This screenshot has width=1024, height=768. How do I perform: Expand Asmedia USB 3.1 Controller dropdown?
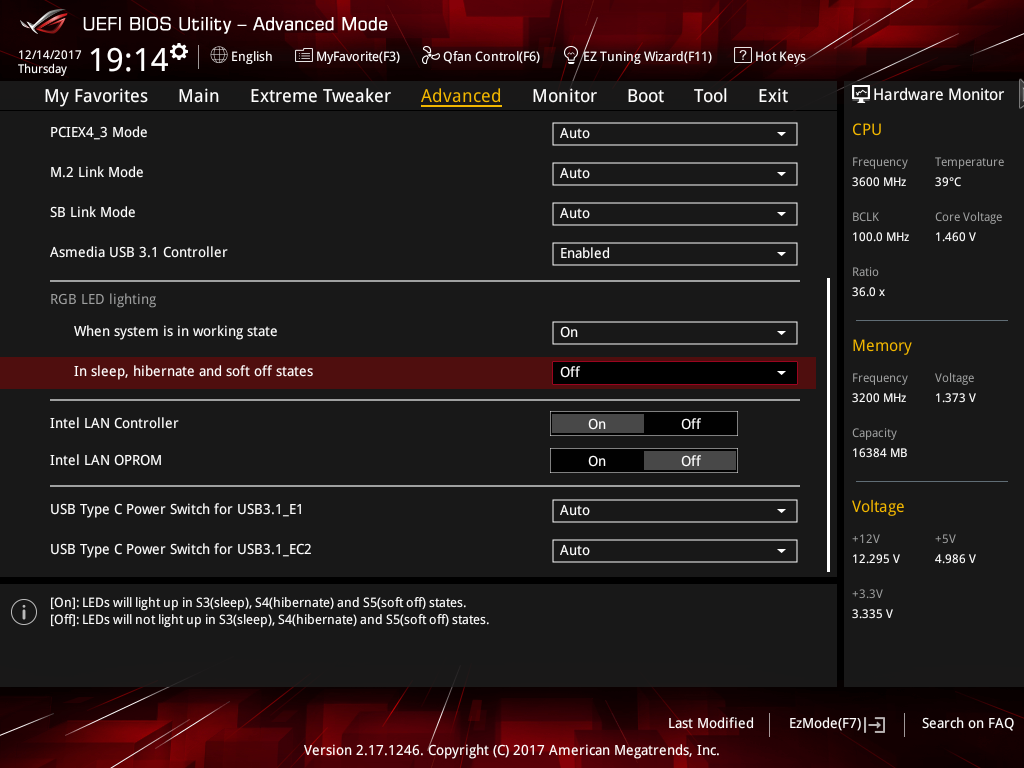click(x=675, y=253)
